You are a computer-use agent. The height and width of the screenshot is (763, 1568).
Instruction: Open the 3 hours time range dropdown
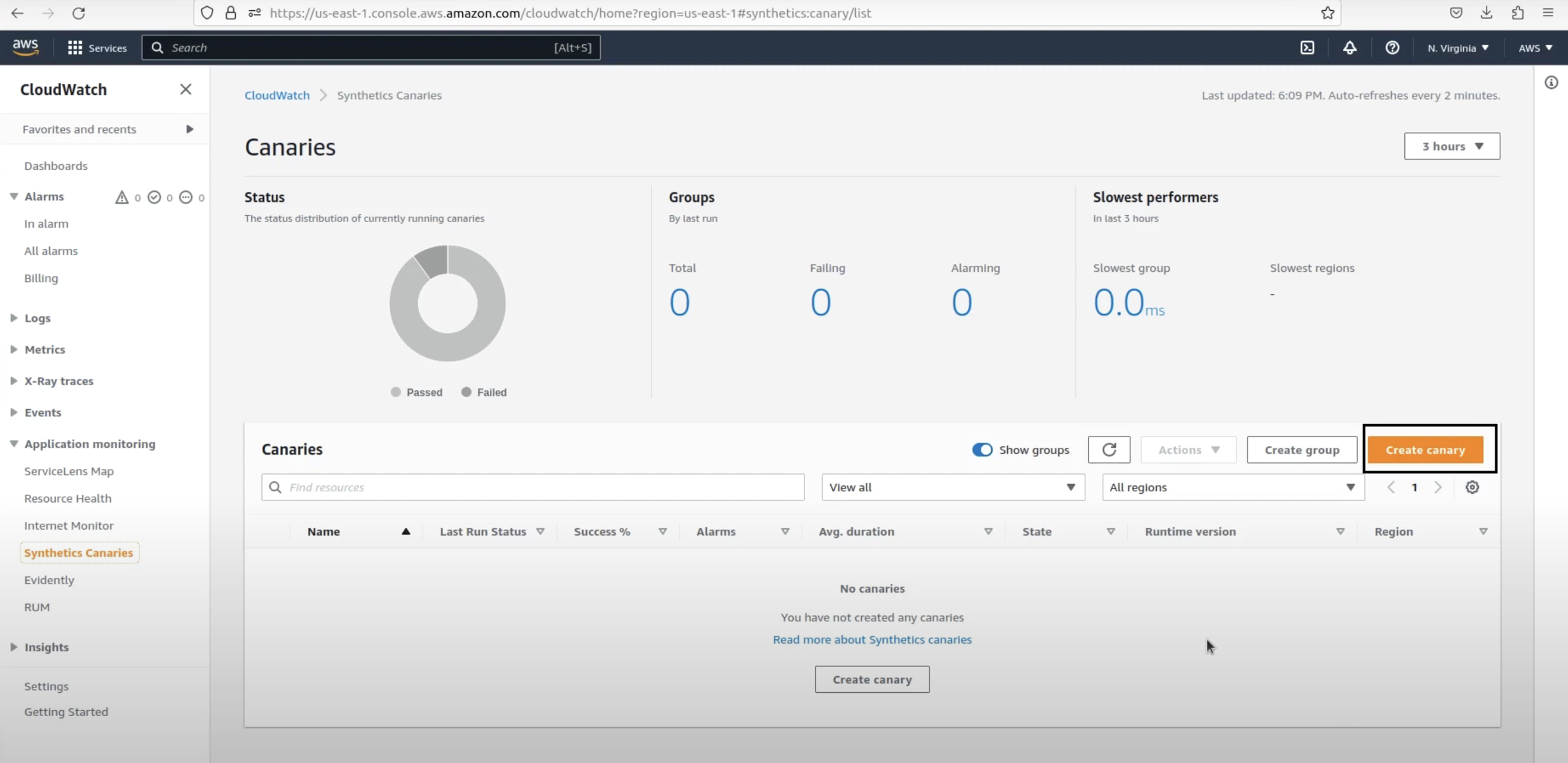[x=1452, y=146]
